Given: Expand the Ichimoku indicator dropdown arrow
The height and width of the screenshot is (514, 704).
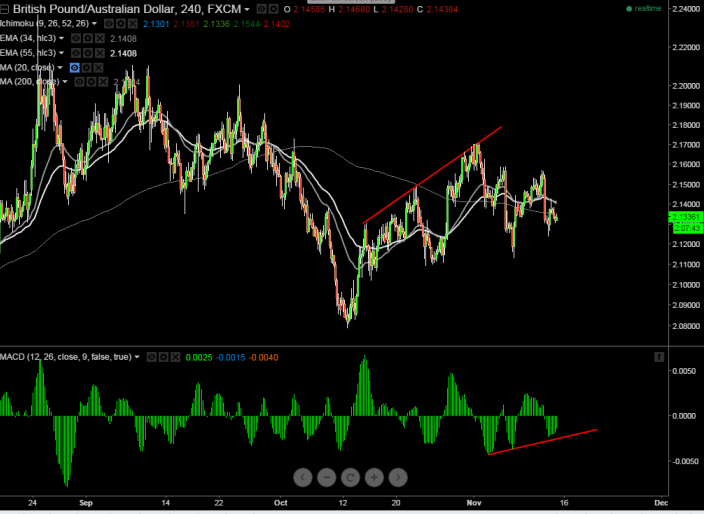Looking at the screenshot, I should [94, 23].
